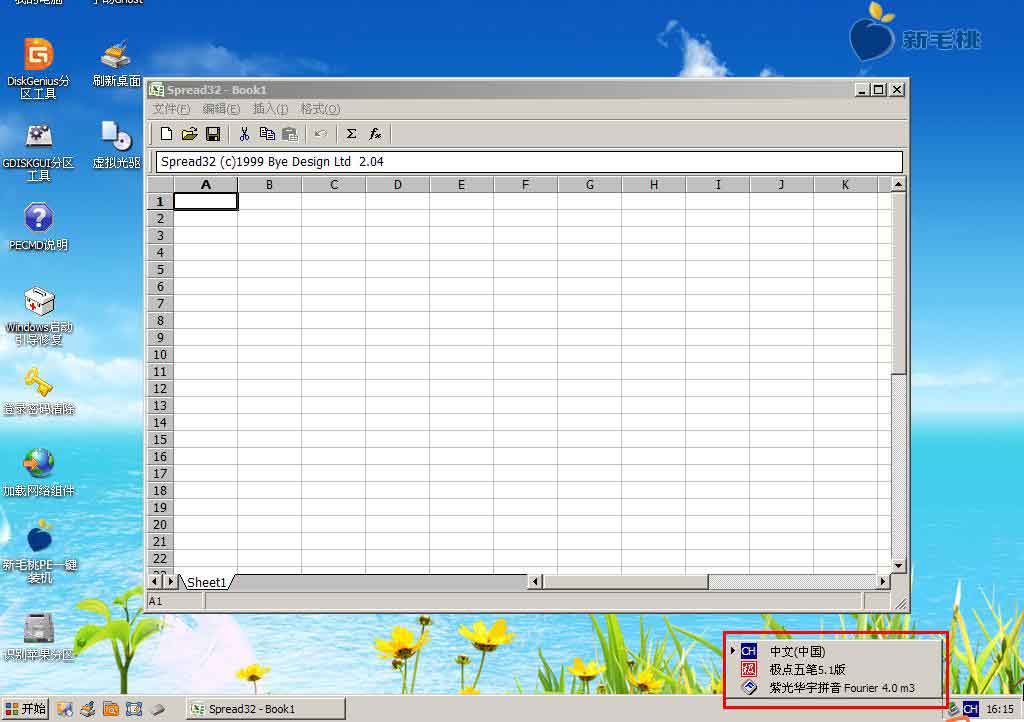The height and width of the screenshot is (722, 1024).
Task: Select column header C
Action: (x=334, y=185)
